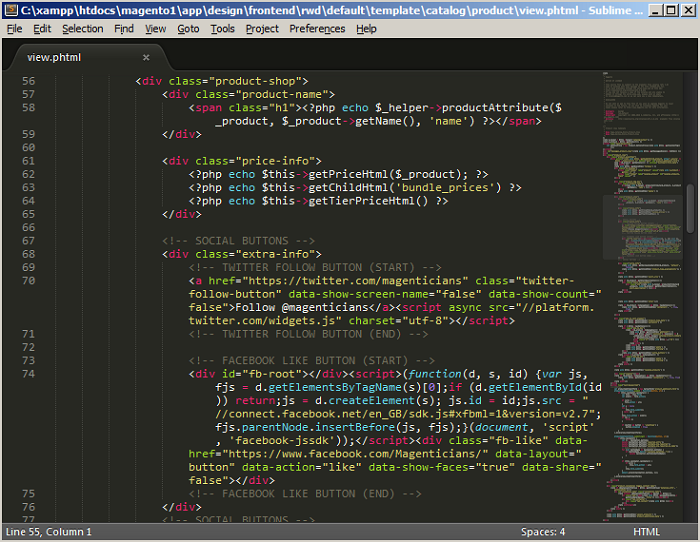Image resolution: width=700 pixels, height=542 pixels.
Task: Click the connect.facebook.net sdk.js URL
Action: coord(405,414)
